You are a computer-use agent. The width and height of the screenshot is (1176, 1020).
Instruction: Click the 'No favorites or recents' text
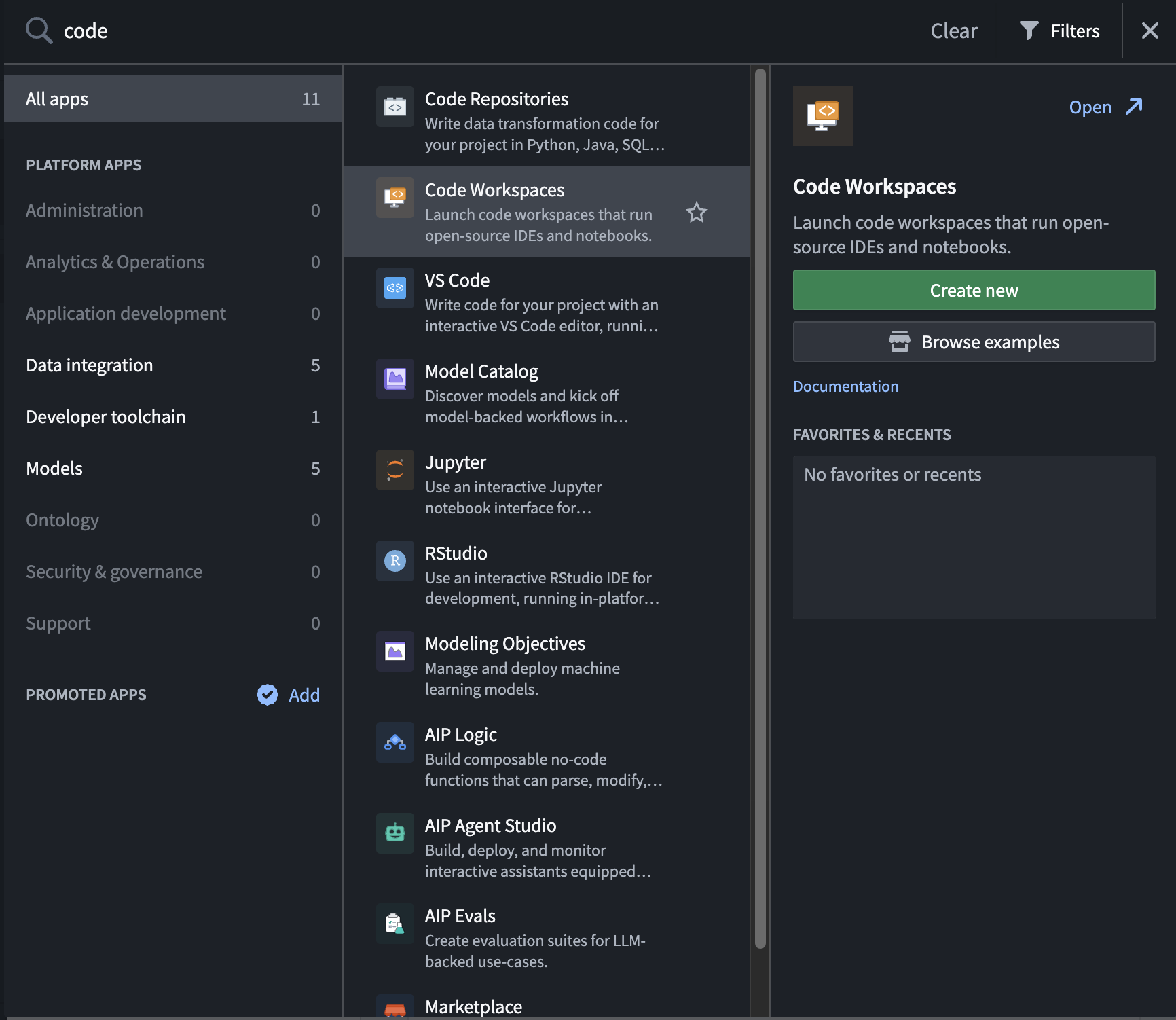[892, 475]
